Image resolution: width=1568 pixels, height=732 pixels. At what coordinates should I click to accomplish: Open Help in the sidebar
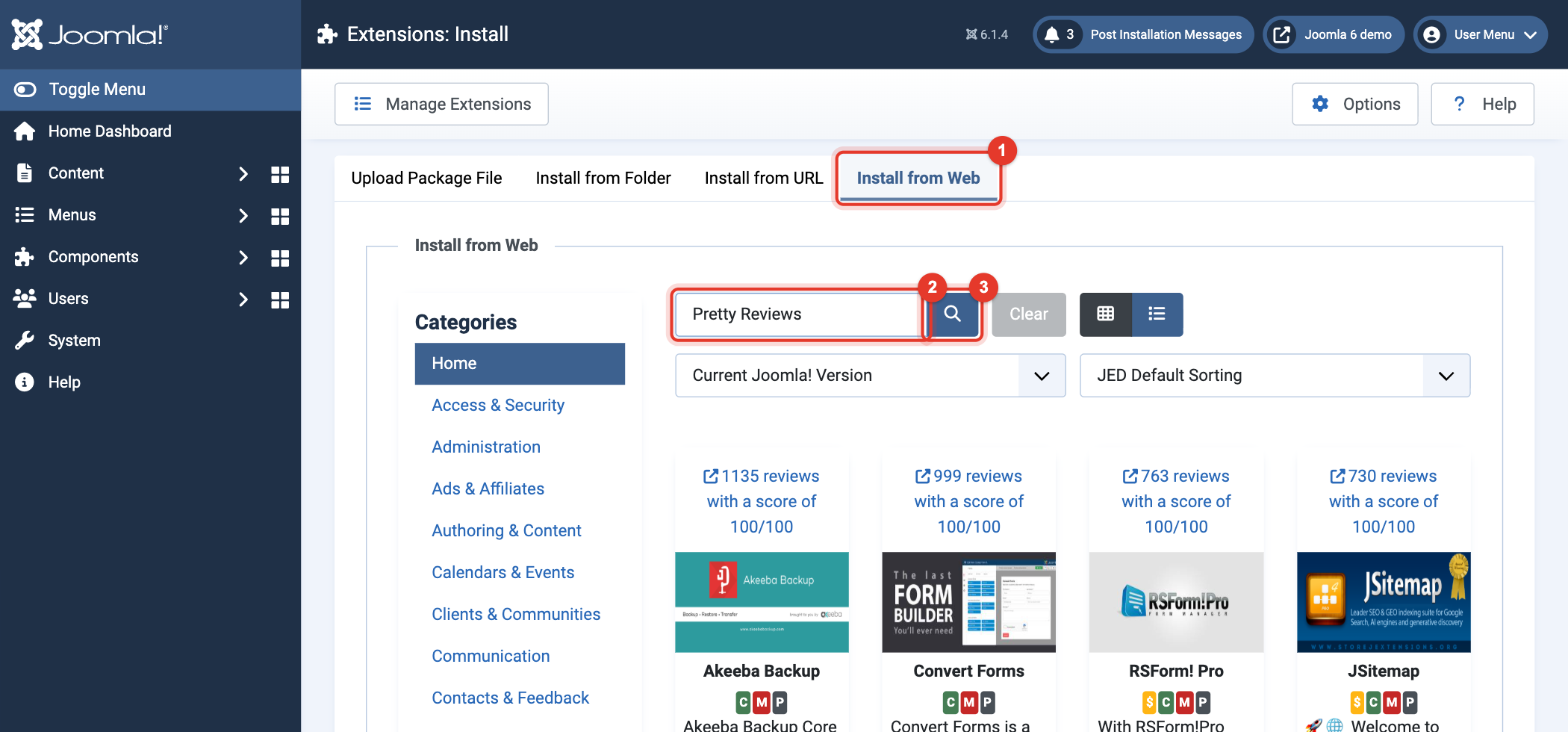click(150, 382)
